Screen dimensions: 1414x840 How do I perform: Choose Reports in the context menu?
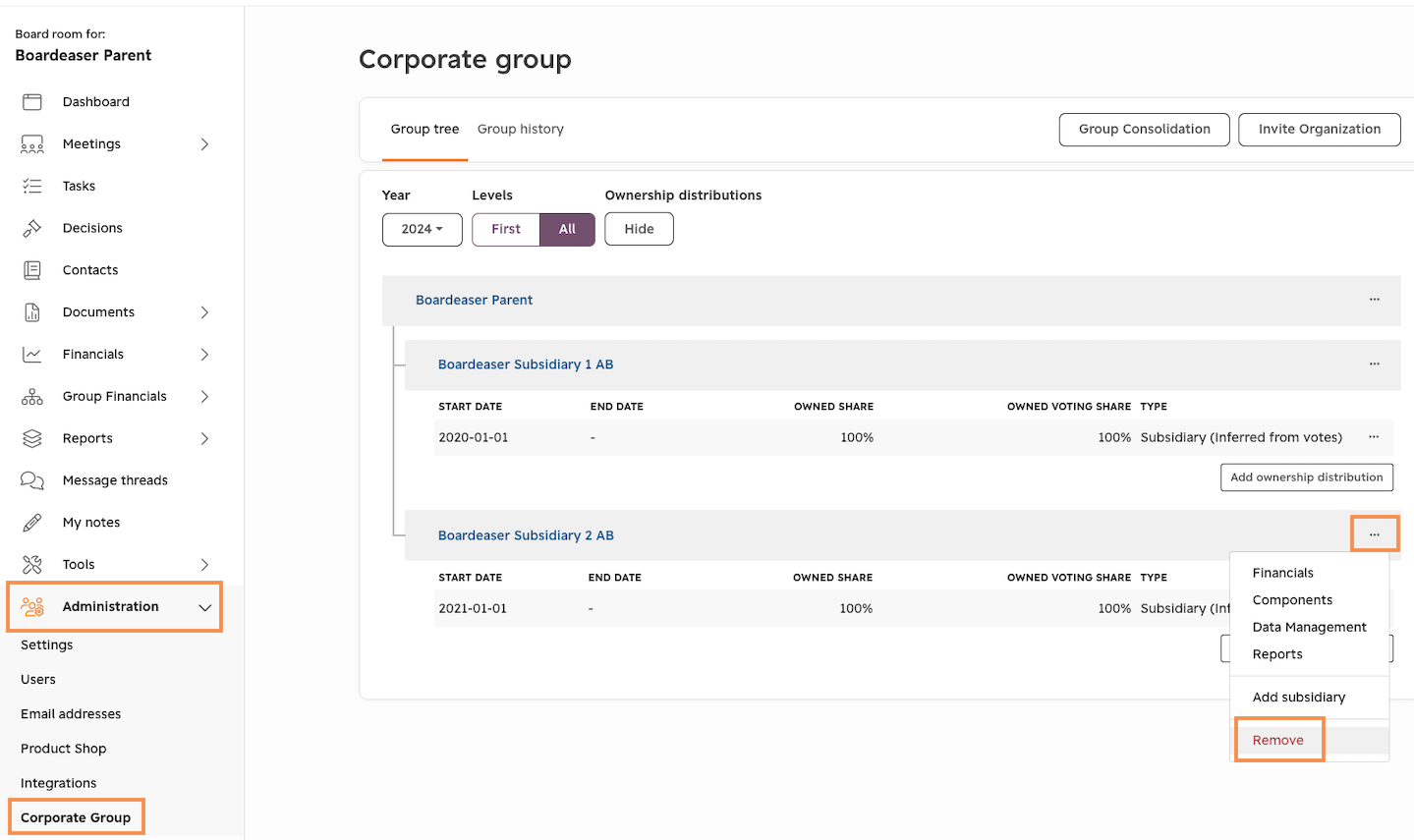coord(1277,654)
